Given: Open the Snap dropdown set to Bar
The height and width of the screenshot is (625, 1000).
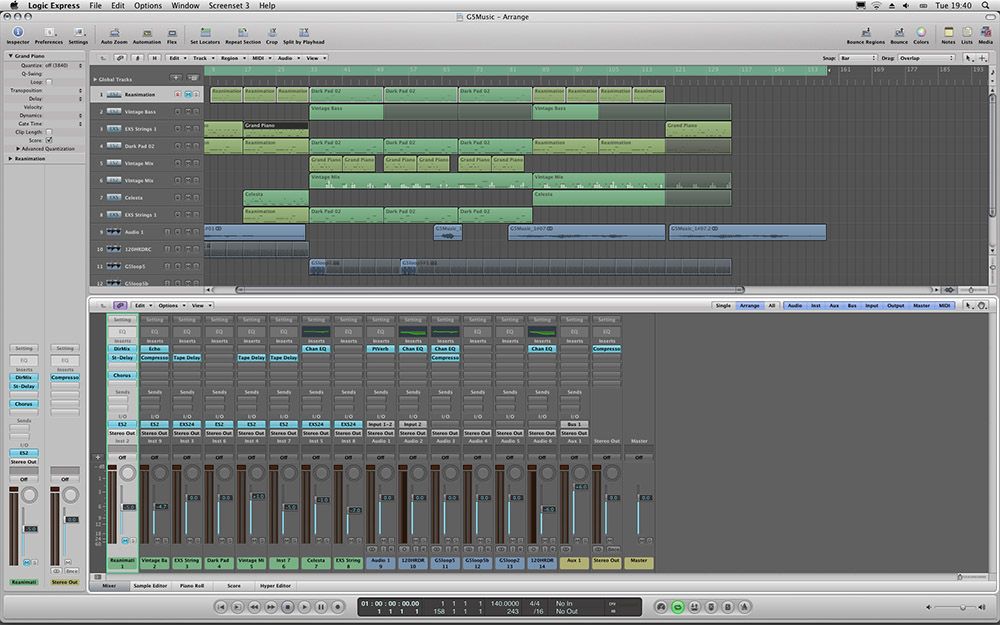Looking at the screenshot, I should pos(858,58).
